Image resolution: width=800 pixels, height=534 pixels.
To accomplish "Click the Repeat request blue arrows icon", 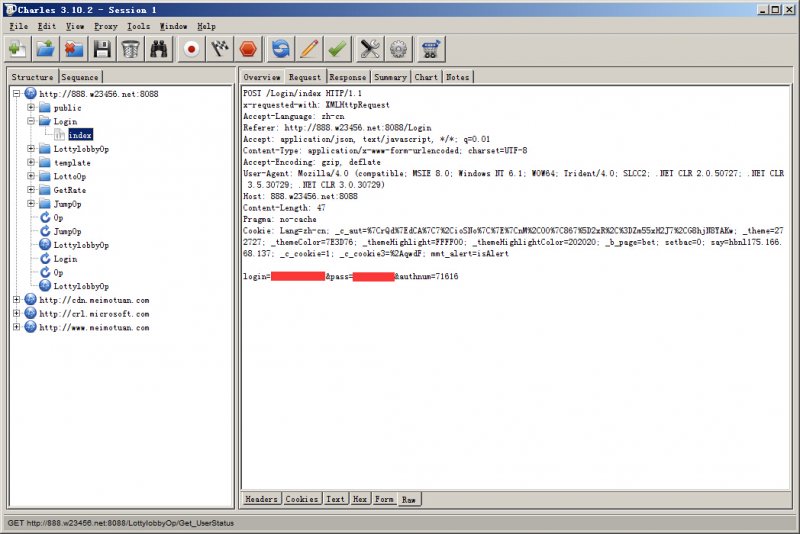I will [281, 49].
